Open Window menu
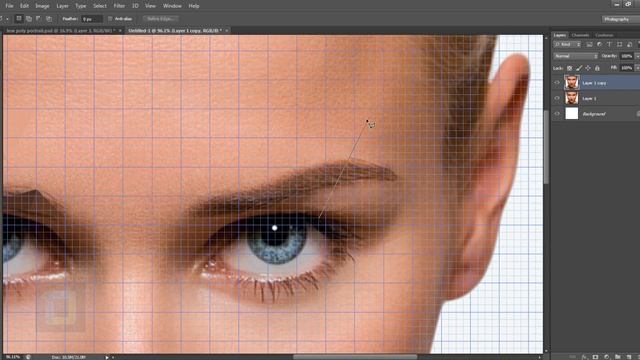 (172, 6)
